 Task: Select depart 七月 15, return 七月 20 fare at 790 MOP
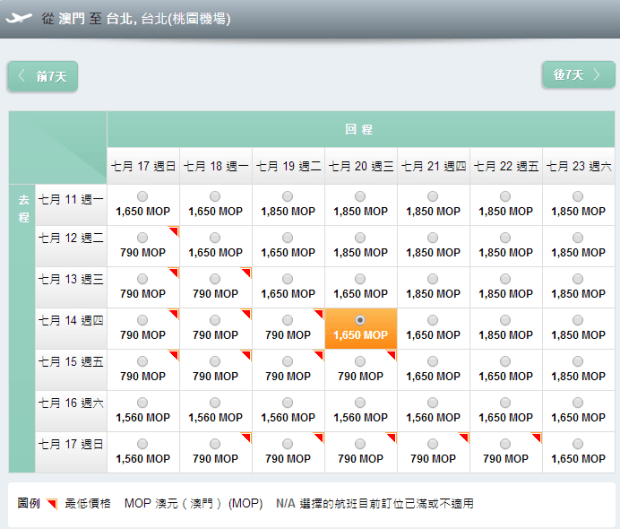[360, 361]
